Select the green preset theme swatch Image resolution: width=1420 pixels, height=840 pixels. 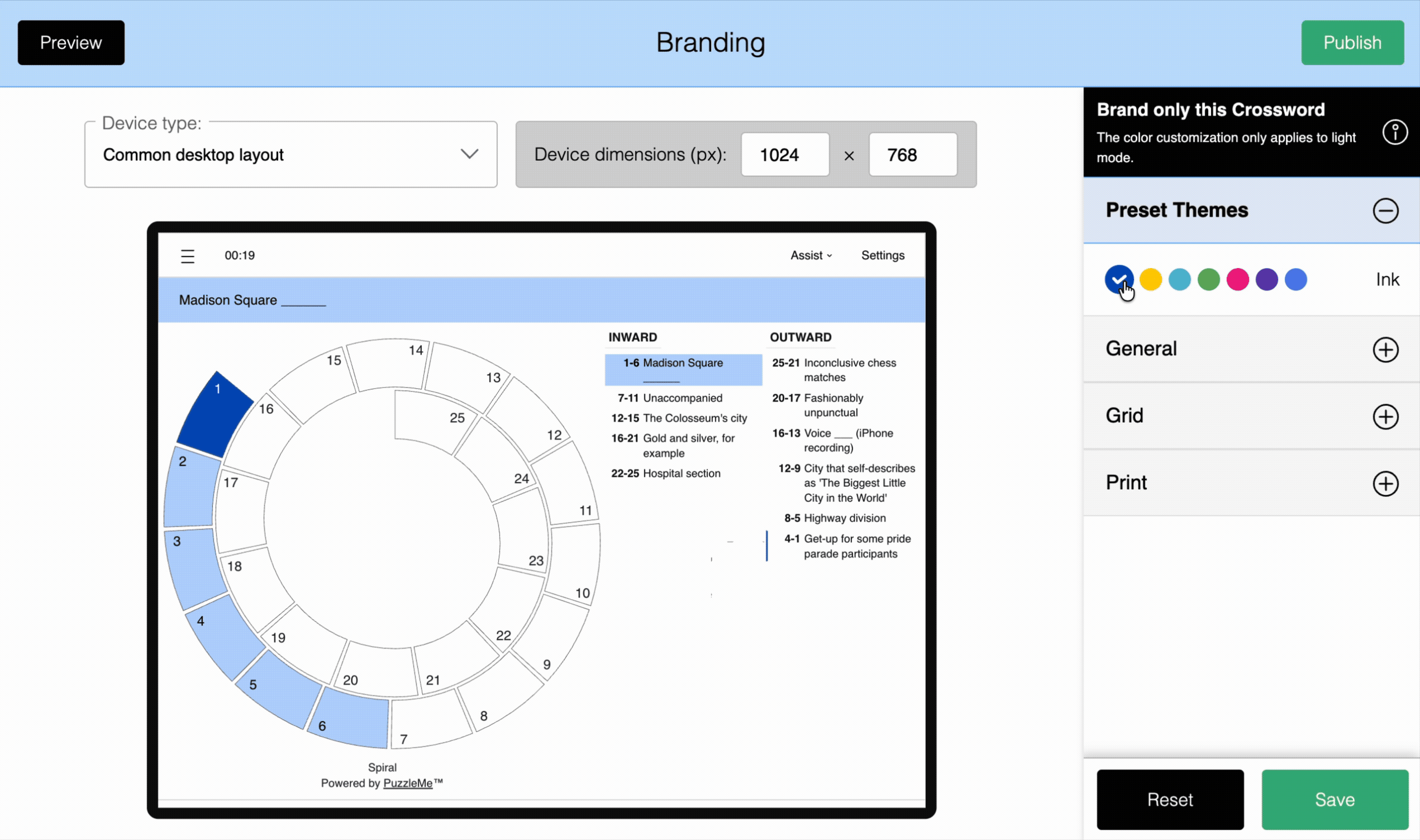tap(1208, 279)
